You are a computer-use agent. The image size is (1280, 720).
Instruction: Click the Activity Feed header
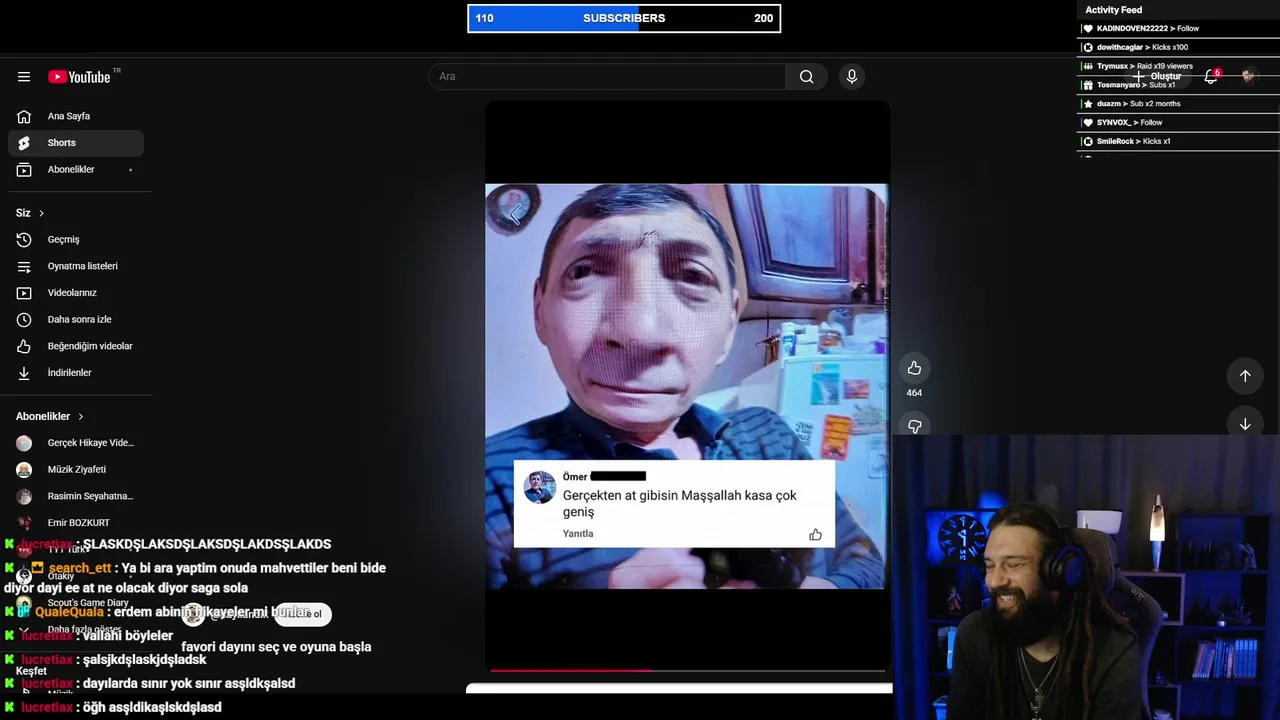click(1113, 10)
